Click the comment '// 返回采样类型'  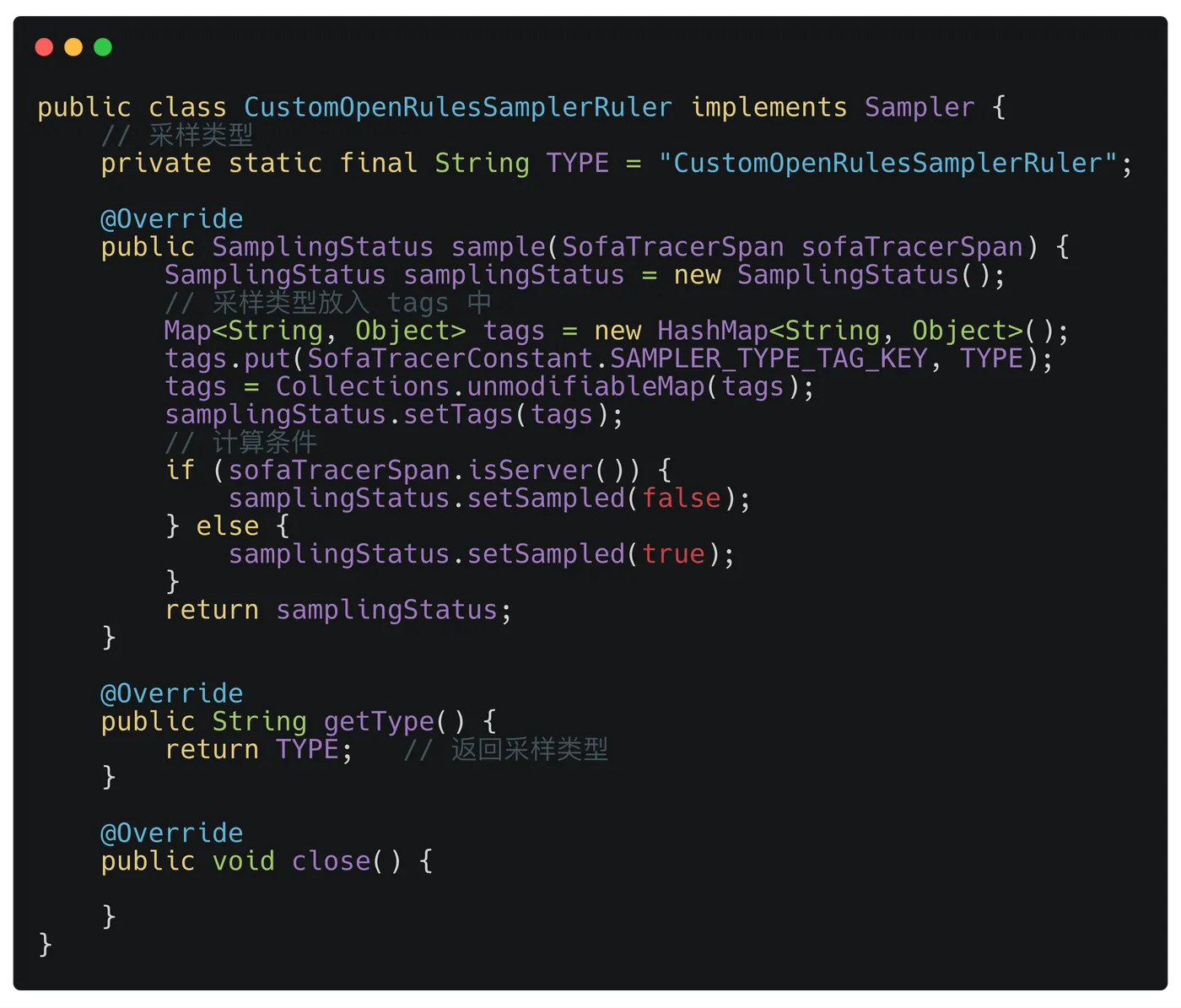tap(505, 749)
